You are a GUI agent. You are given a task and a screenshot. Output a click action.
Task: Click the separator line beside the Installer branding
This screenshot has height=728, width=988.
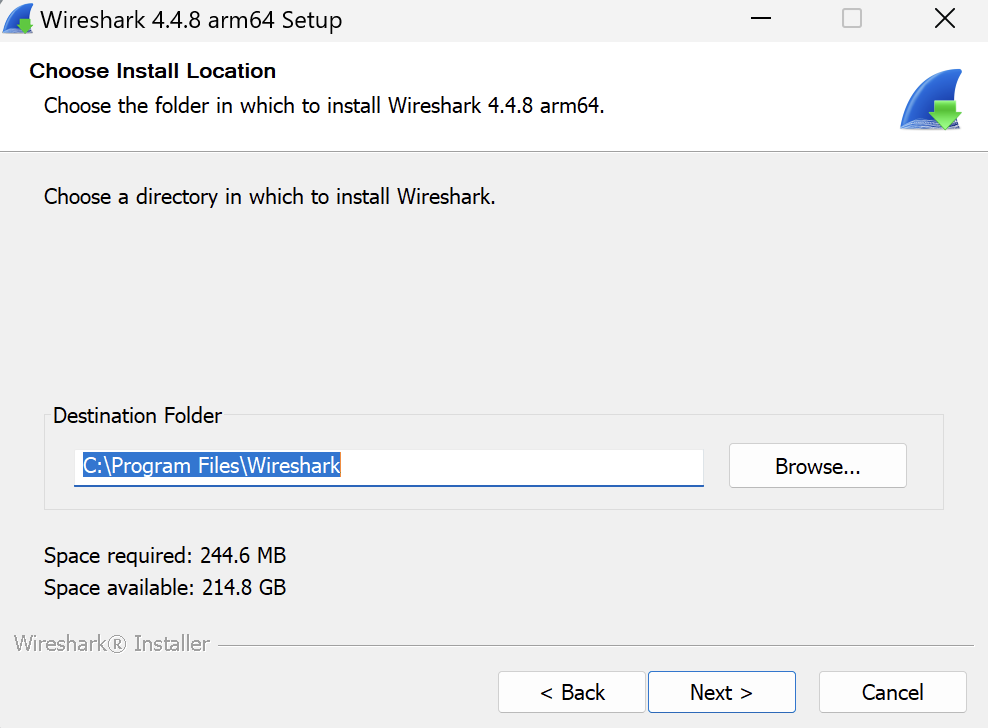595,645
